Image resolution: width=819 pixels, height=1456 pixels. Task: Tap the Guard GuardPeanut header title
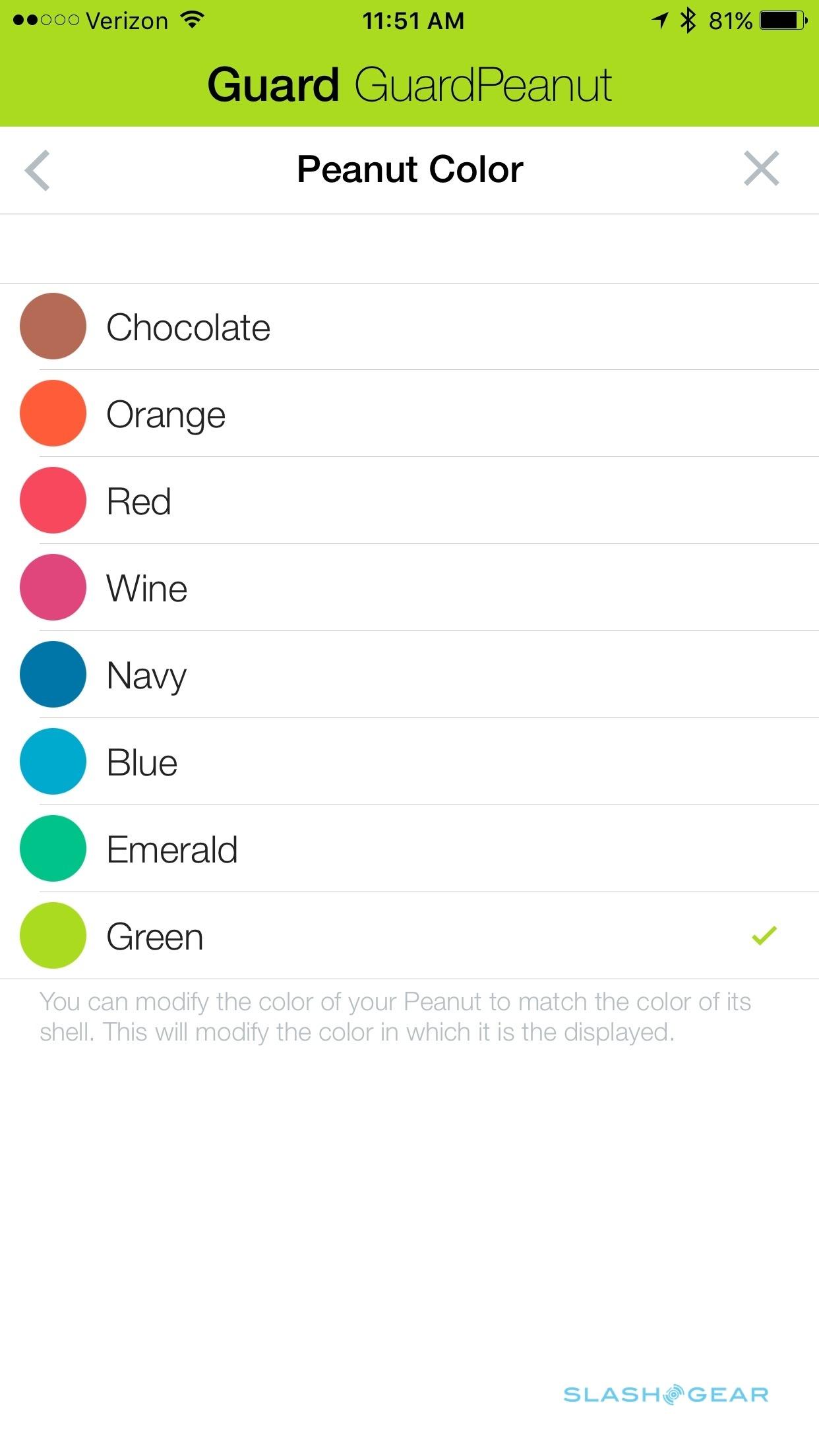(409, 86)
